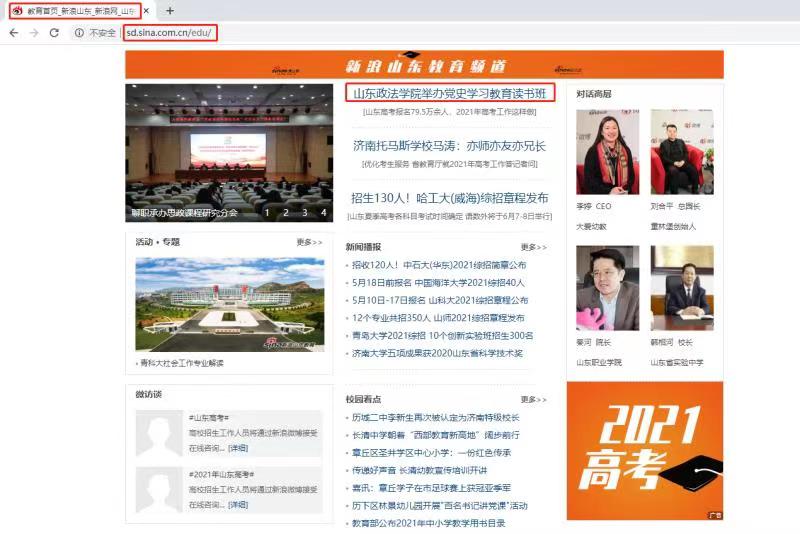Select the 教育首页_新浪山东 browser tab
This screenshot has width=800, height=534.
(75, 10)
